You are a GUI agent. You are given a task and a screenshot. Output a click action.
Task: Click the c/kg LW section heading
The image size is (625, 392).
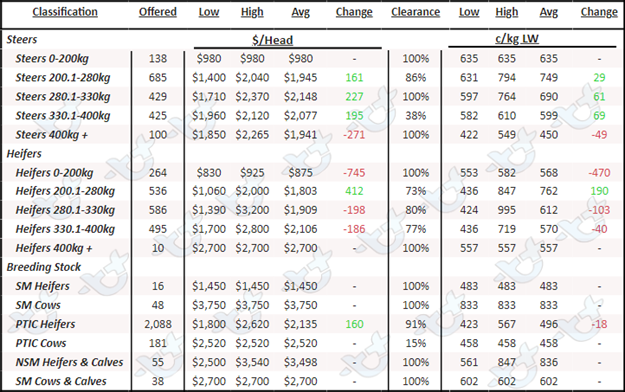pyautogui.click(x=517, y=39)
